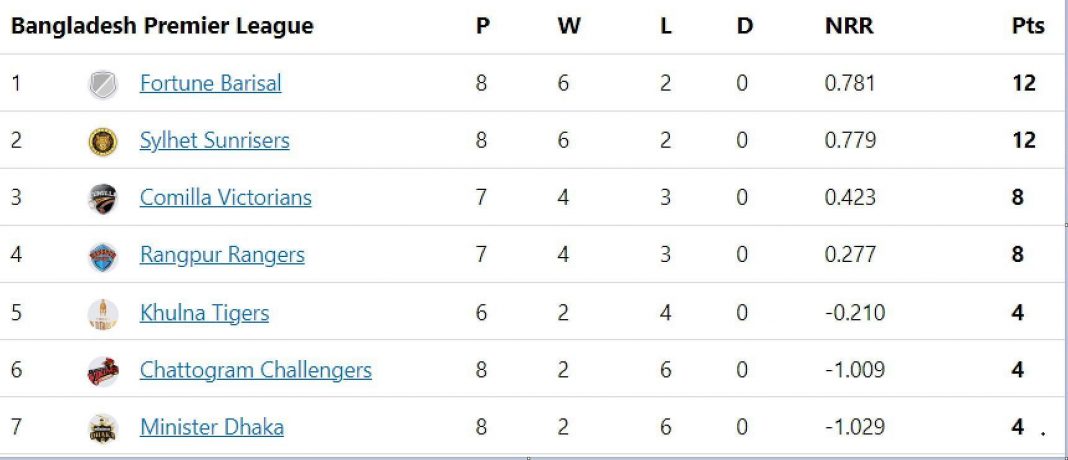Open the Minister Dhaka team link
Screen dimensions: 1068x460
[x=212, y=427]
